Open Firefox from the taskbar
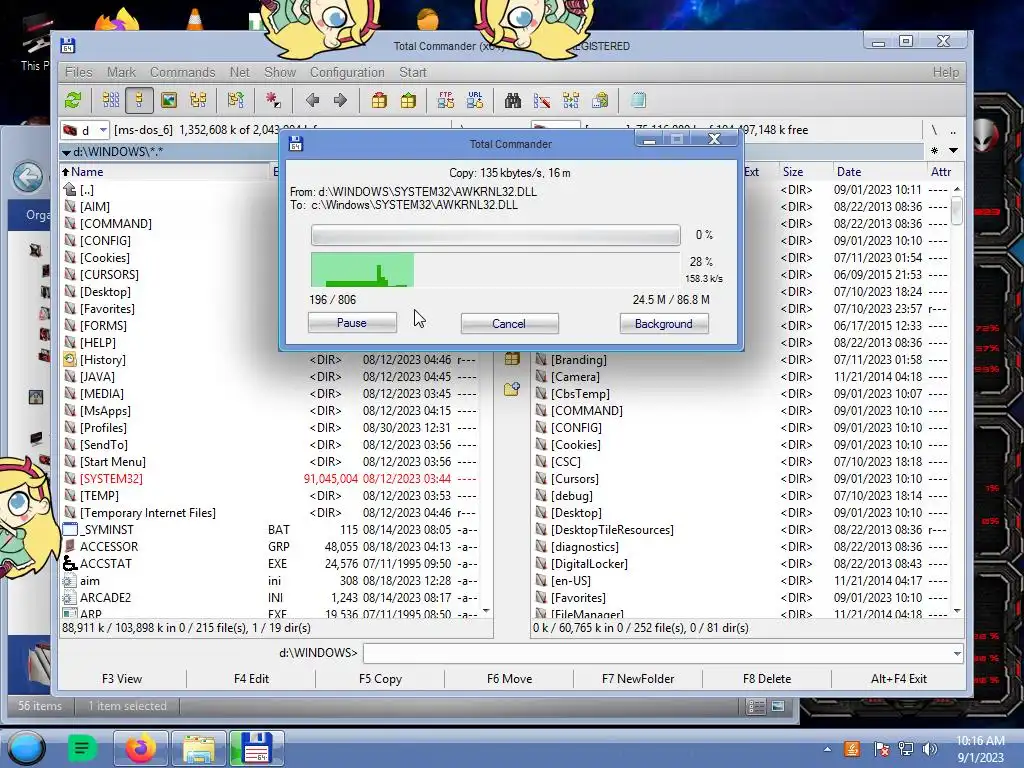 140,748
